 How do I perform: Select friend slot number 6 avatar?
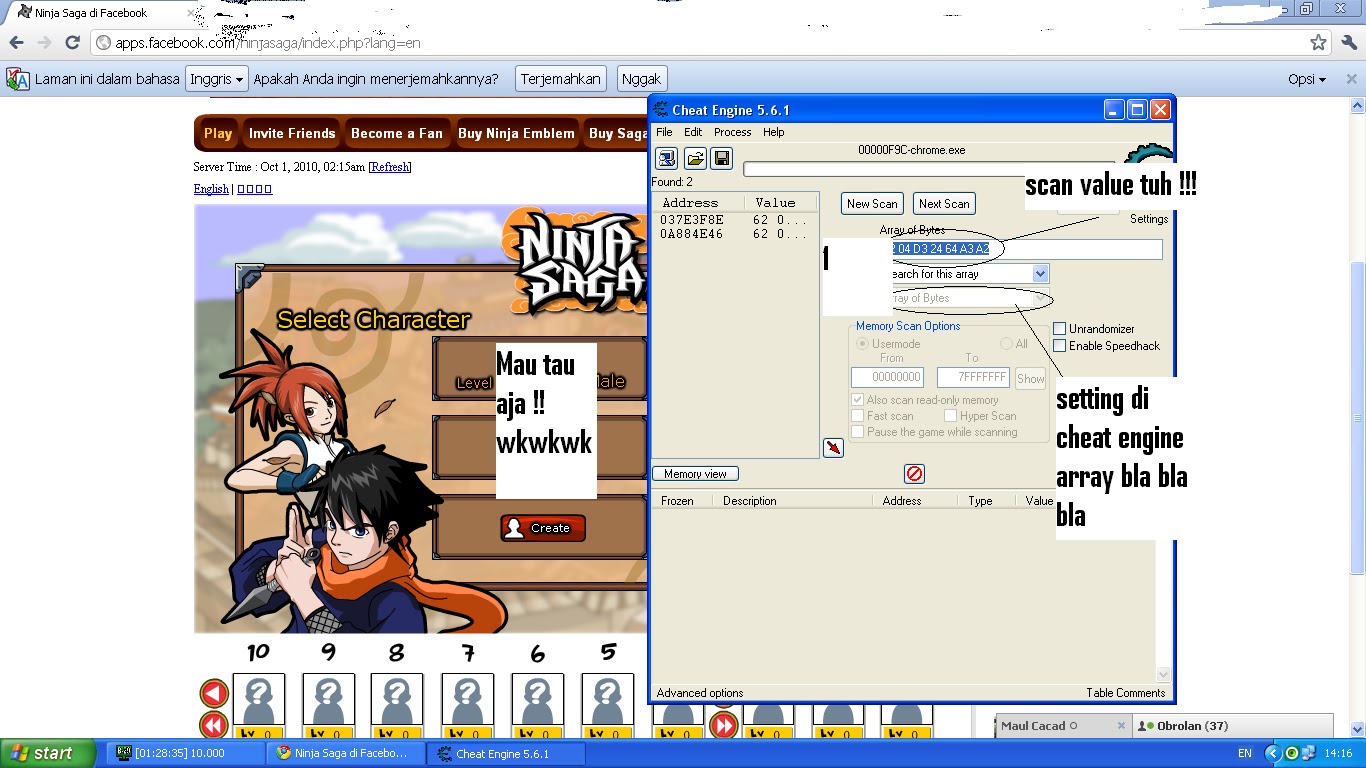[537, 700]
